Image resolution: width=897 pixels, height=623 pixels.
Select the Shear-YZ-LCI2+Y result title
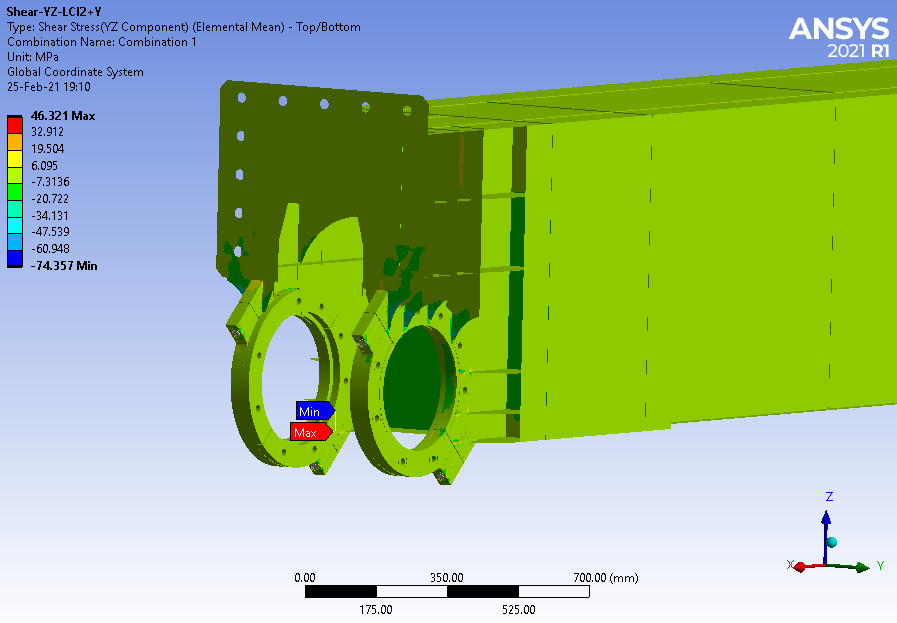coord(55,12)
